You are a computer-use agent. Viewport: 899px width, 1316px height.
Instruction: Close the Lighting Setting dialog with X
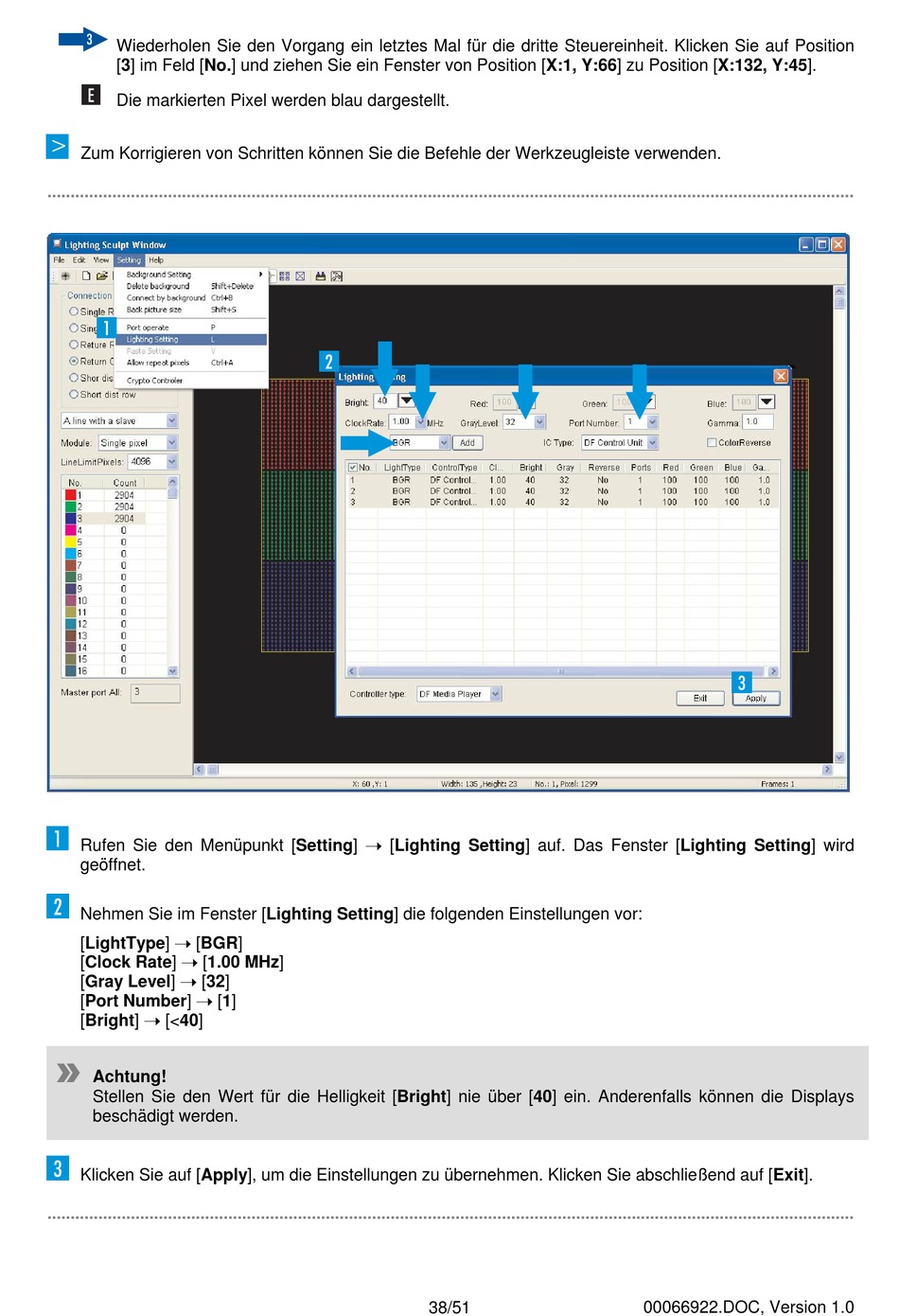coord(781,376)
